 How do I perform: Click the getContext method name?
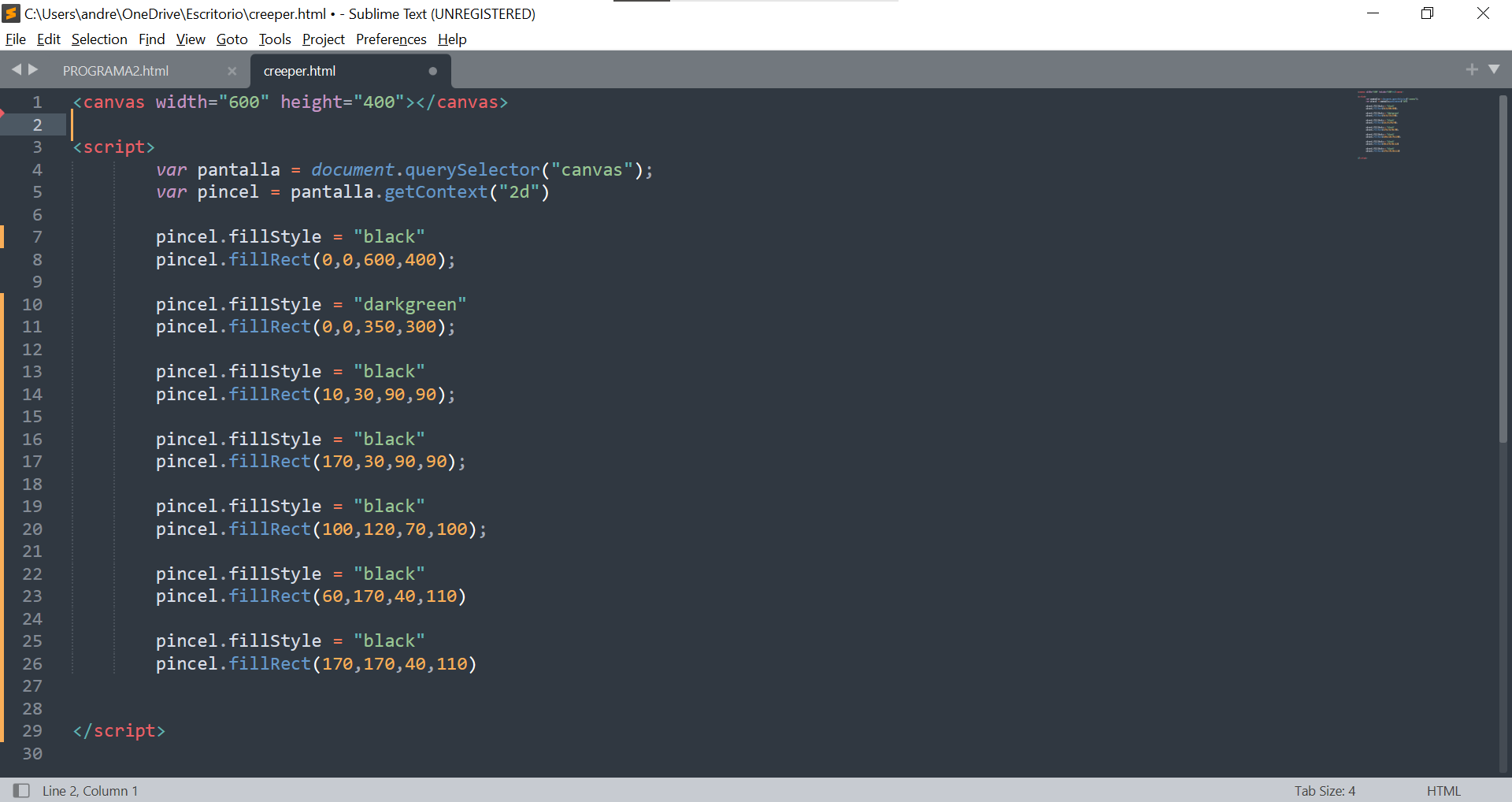[436, 192]
